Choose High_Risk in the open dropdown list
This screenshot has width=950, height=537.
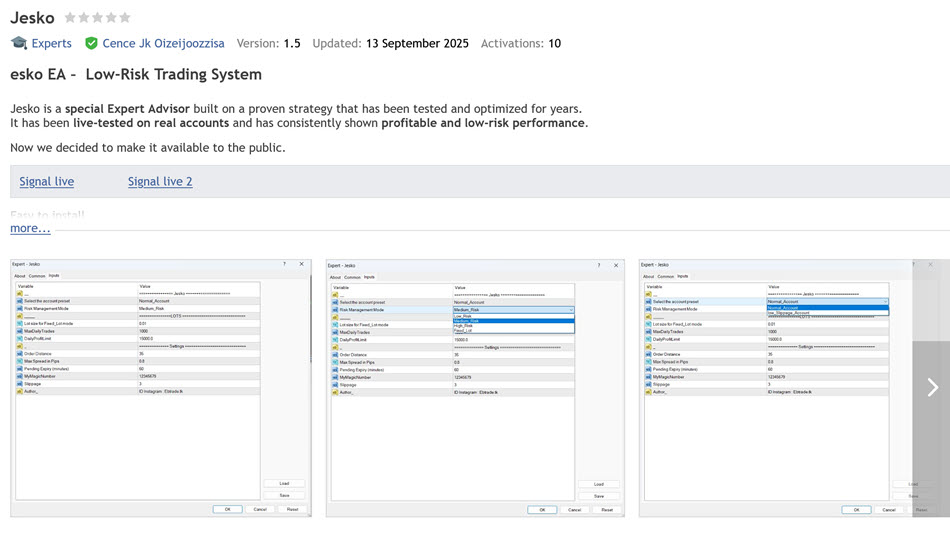click(464, 325)
